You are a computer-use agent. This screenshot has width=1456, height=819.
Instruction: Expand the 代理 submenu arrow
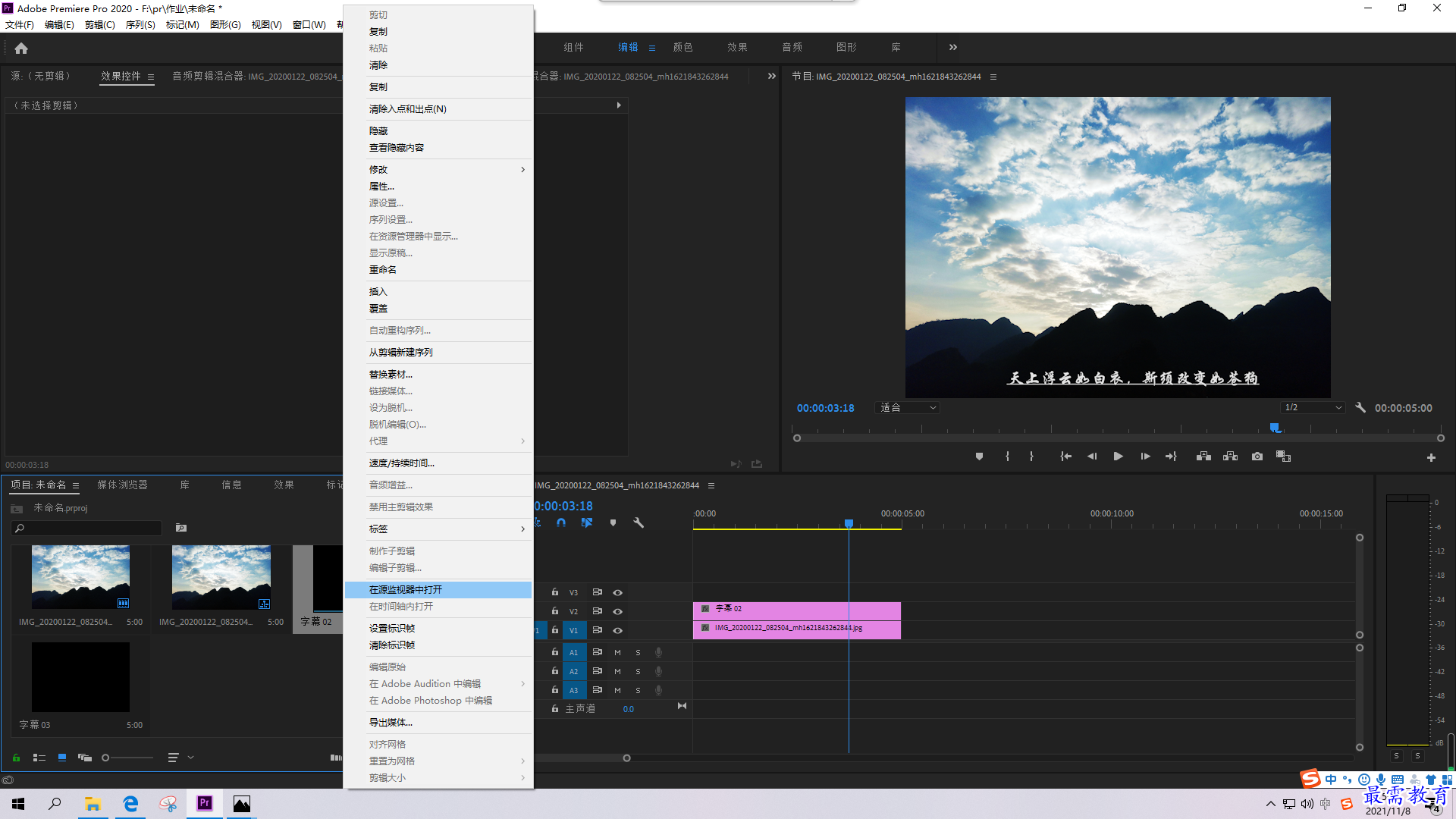tap(522, 441)
